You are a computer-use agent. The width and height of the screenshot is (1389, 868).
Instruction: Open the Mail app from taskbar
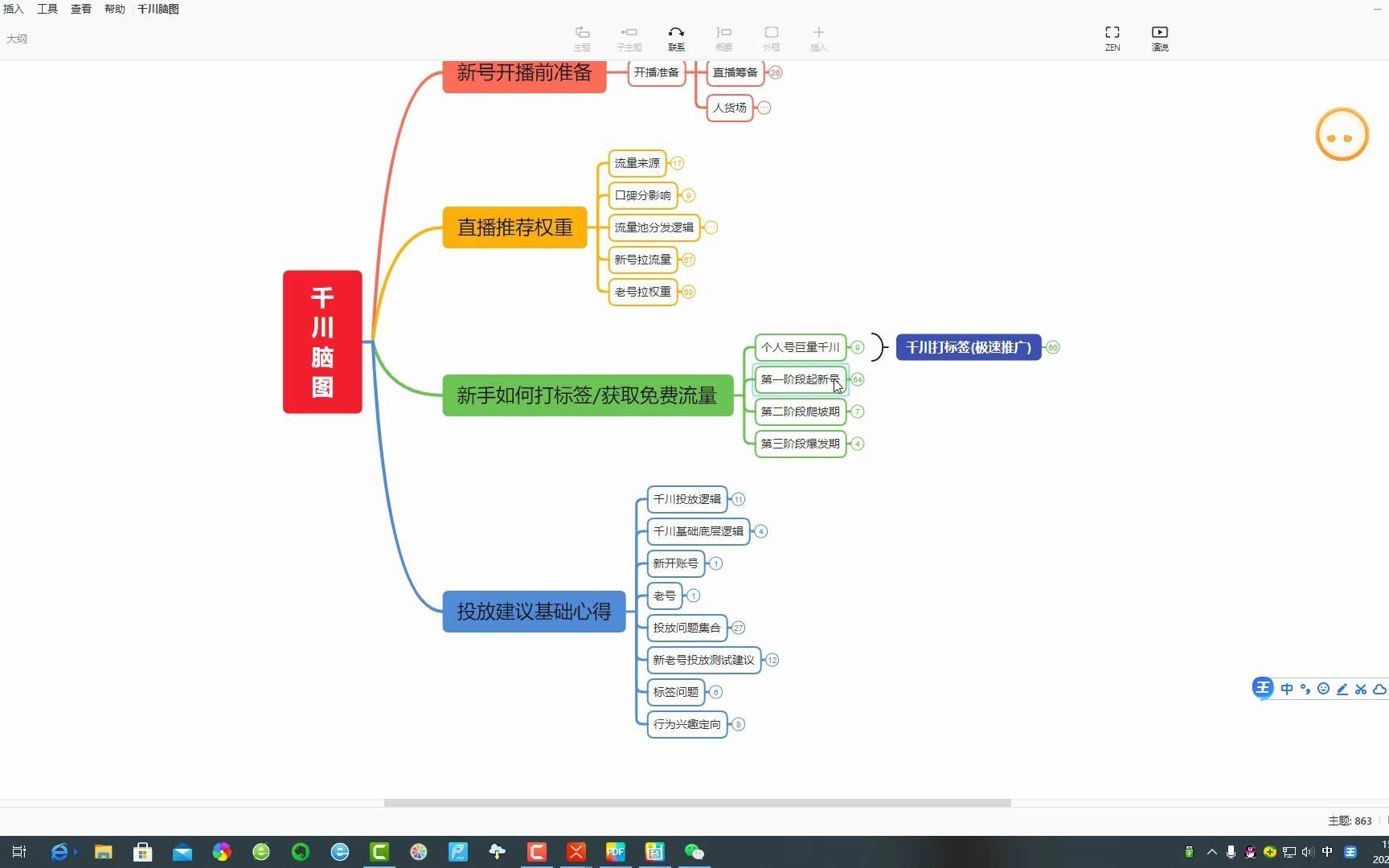182,852
